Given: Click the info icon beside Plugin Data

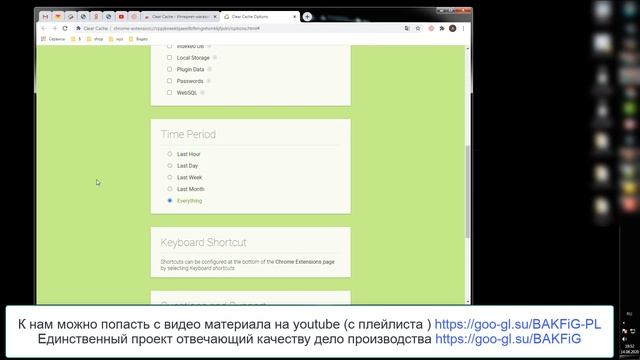Looking at the screenshot, I should click(209, 69).
